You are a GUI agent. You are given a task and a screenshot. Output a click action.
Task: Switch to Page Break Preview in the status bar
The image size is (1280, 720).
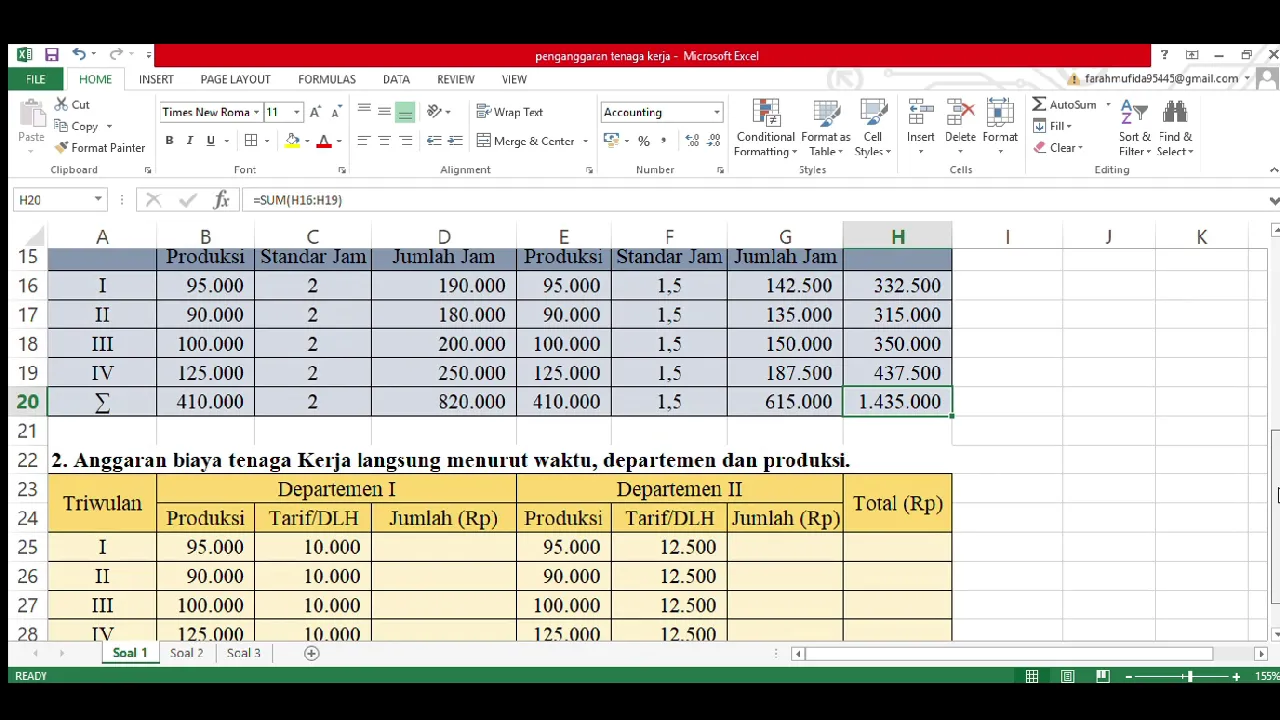coord(1103,677)
